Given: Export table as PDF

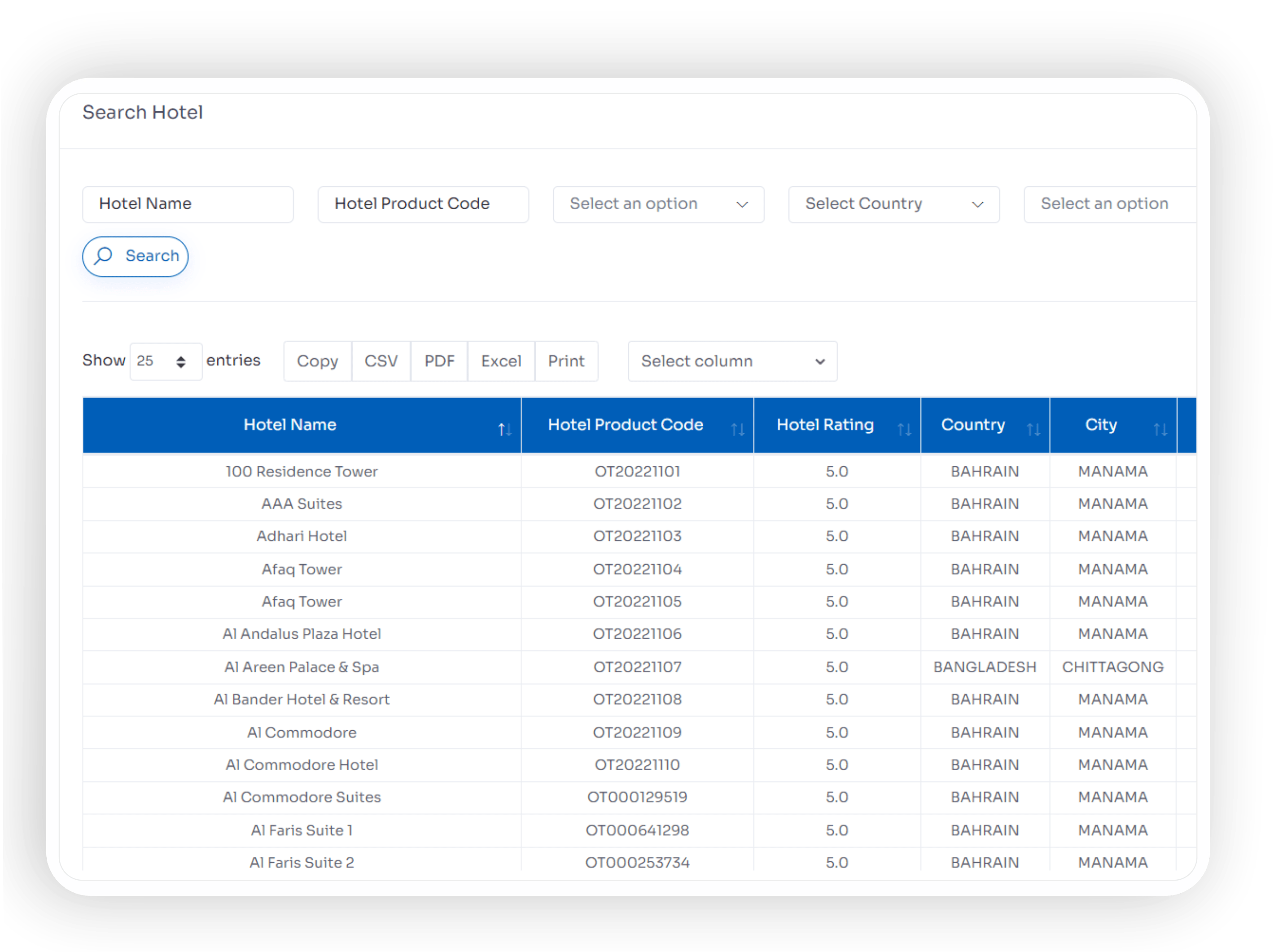Looking at the screenshot, I should pos(440,362).
